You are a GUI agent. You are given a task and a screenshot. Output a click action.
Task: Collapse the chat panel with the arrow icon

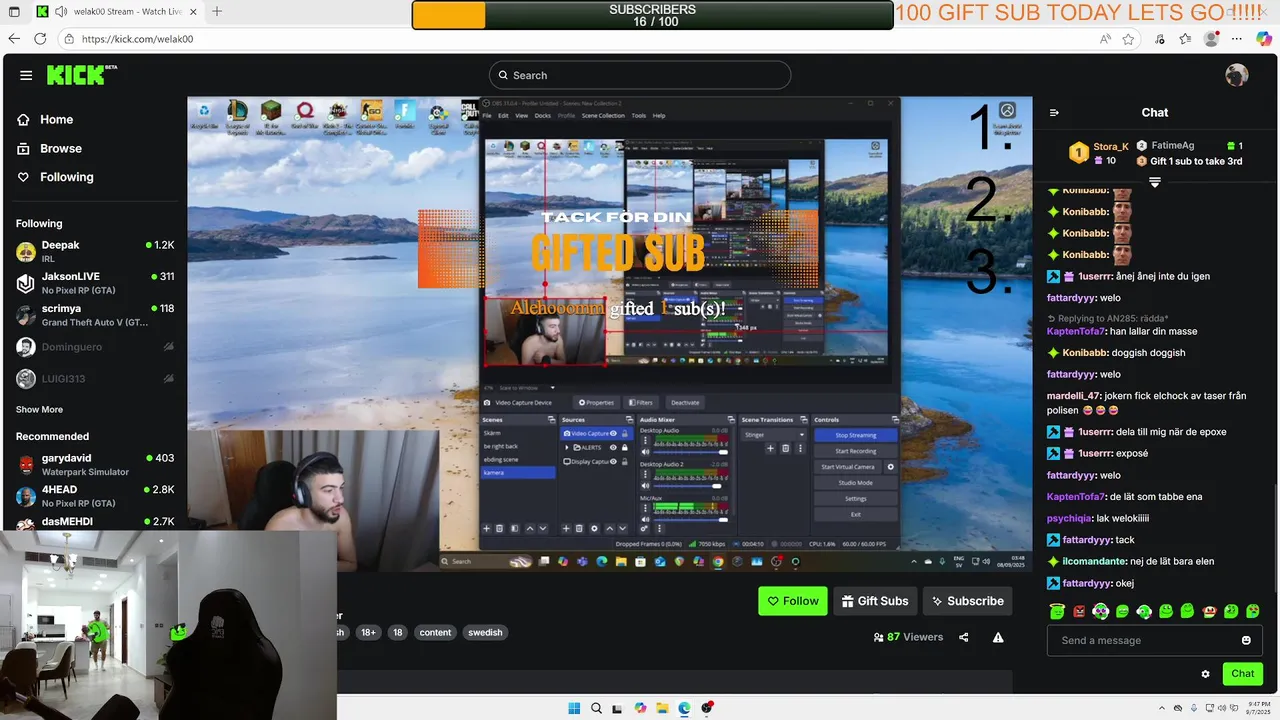point(1054,112)
